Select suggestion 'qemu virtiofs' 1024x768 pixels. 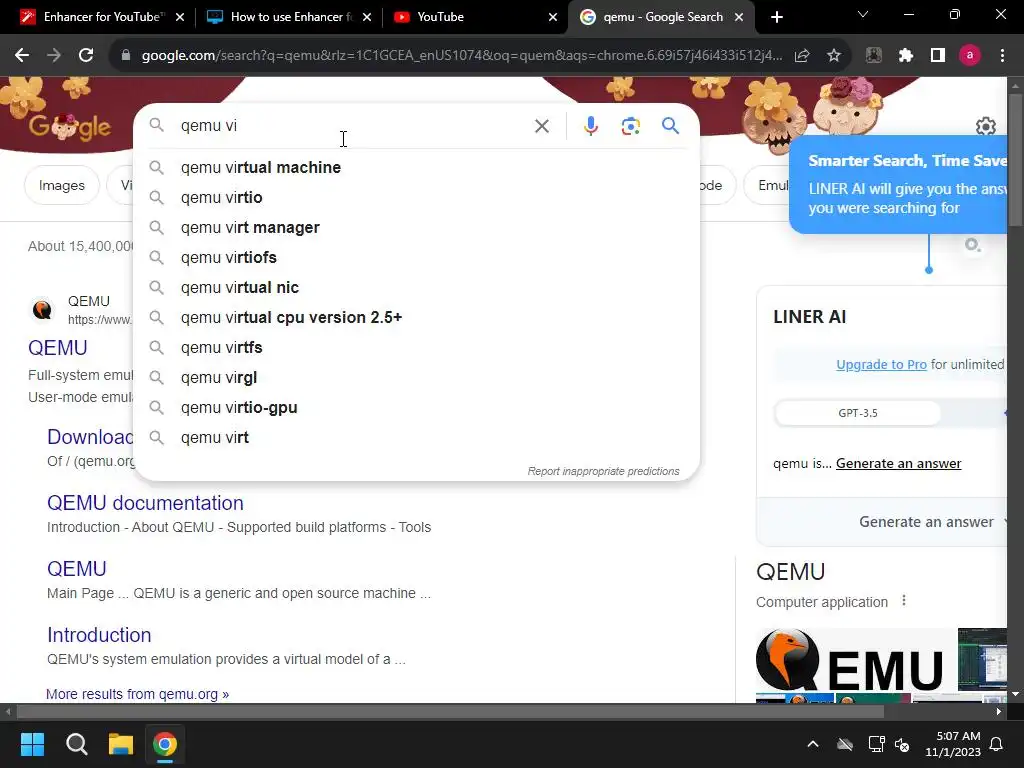point(417,257)
